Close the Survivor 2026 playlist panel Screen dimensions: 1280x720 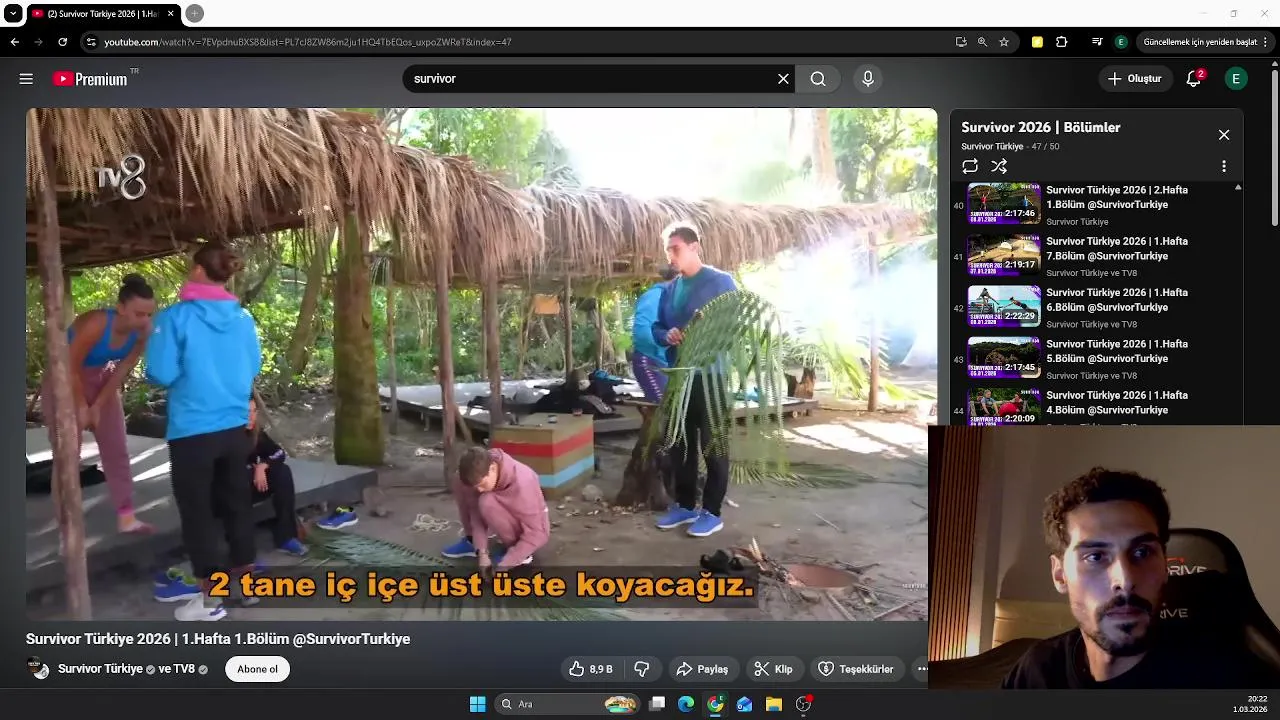[x=1223, y=135]
